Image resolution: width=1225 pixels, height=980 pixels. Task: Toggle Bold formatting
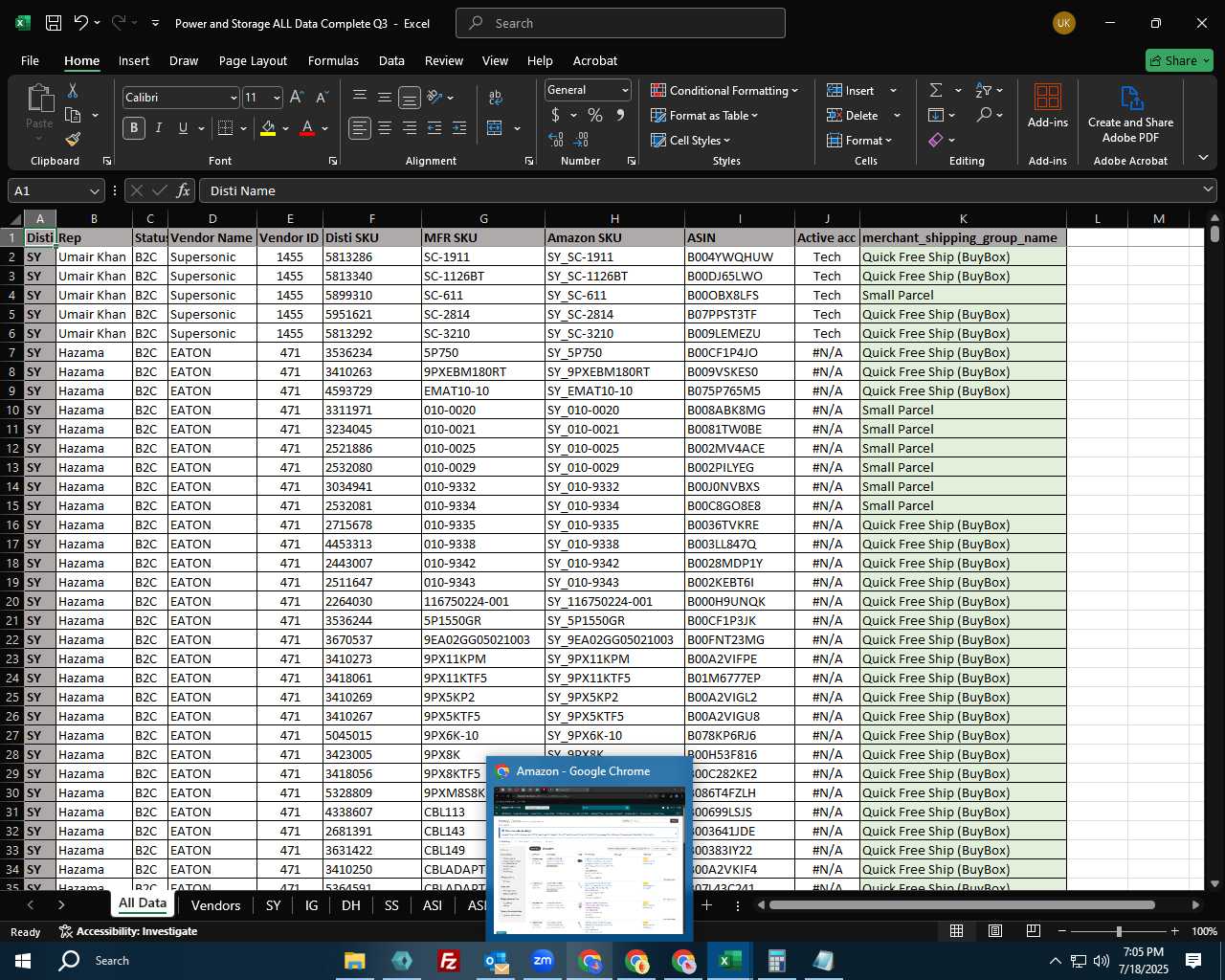134,127
